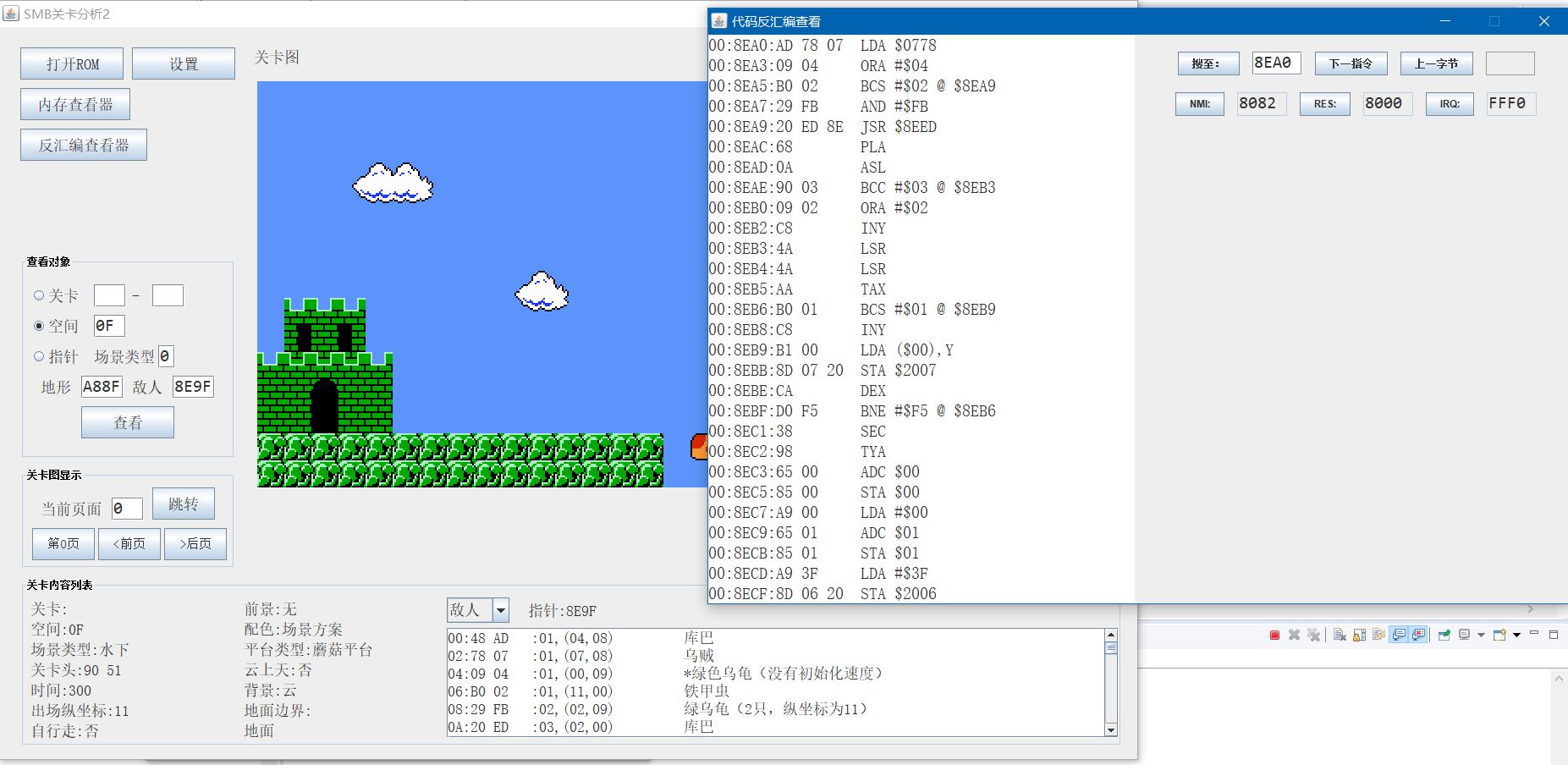
Task: Open 设置 settings button
Action: click(184, 63)
